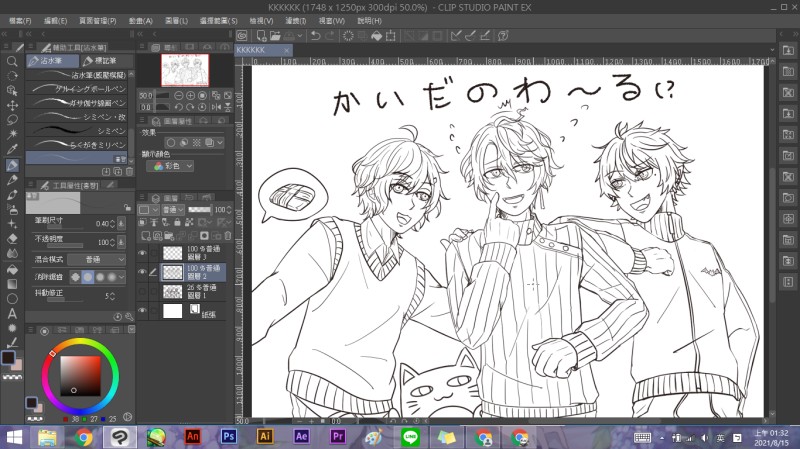Open the 檢視(V) menu

coord(261,21)
